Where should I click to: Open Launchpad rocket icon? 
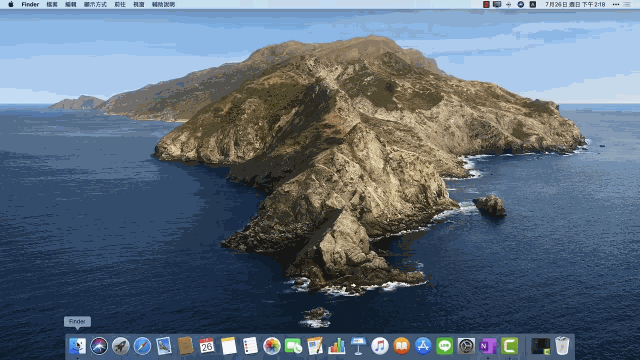pos(120,346)
